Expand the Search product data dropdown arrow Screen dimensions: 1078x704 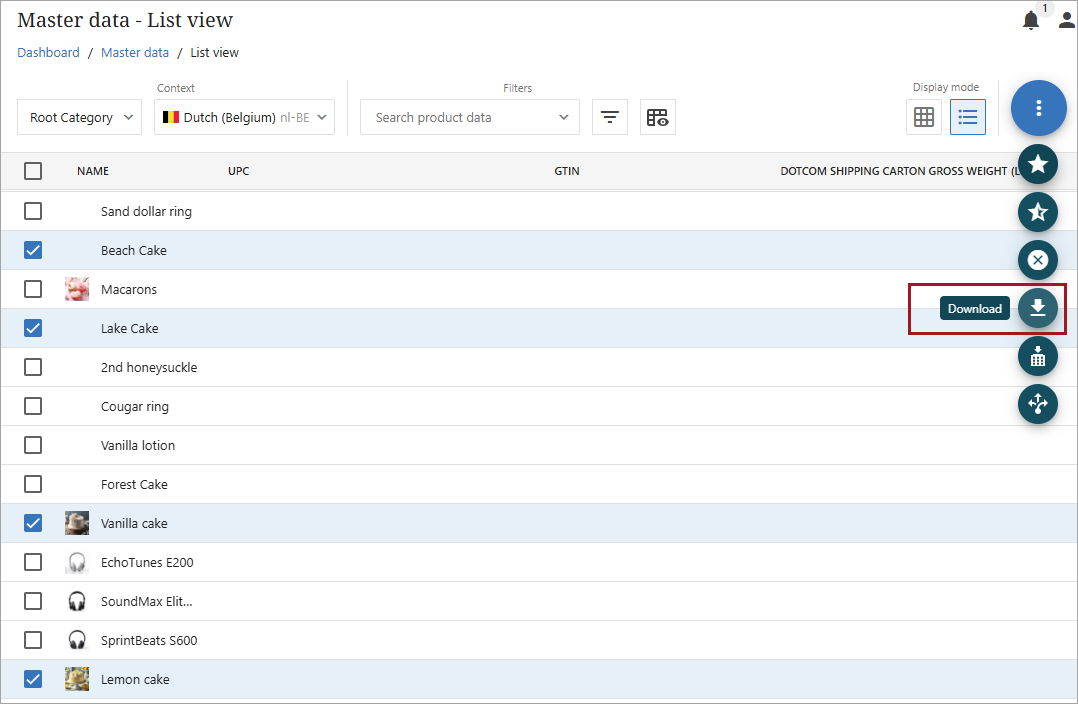(x=564, y=117)
